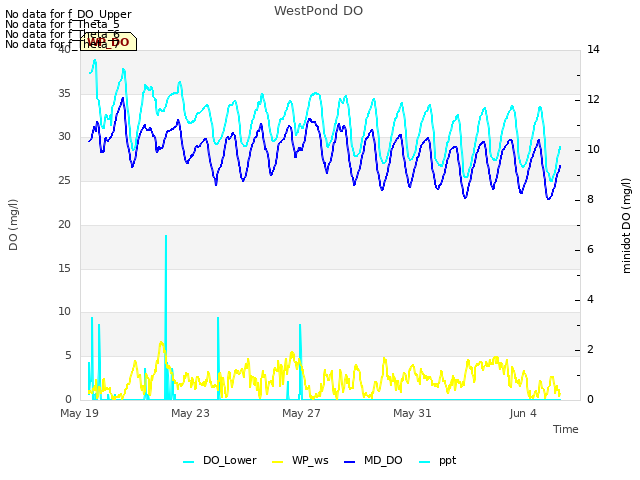Click the No data for f_Theta_5 message
Screen dimensions: 640x480
[x=62, y=24]
